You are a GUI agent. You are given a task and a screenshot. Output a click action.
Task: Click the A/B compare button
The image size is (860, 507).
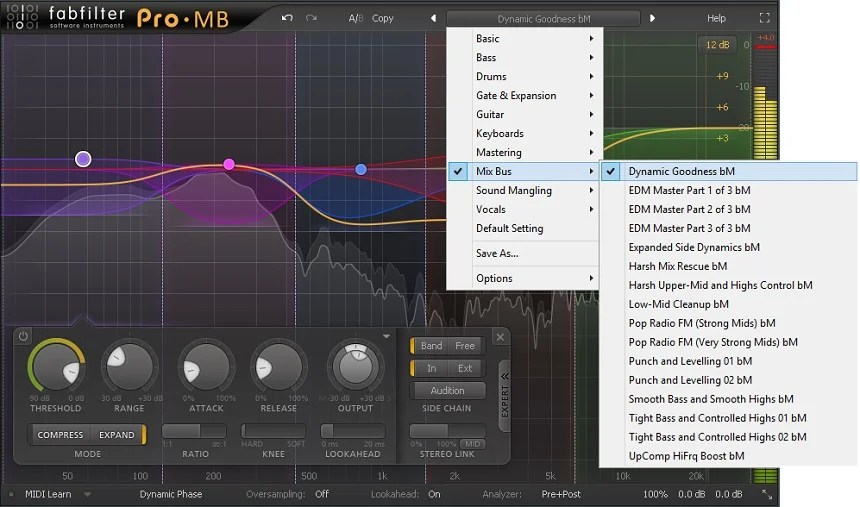tap(355, 18)
